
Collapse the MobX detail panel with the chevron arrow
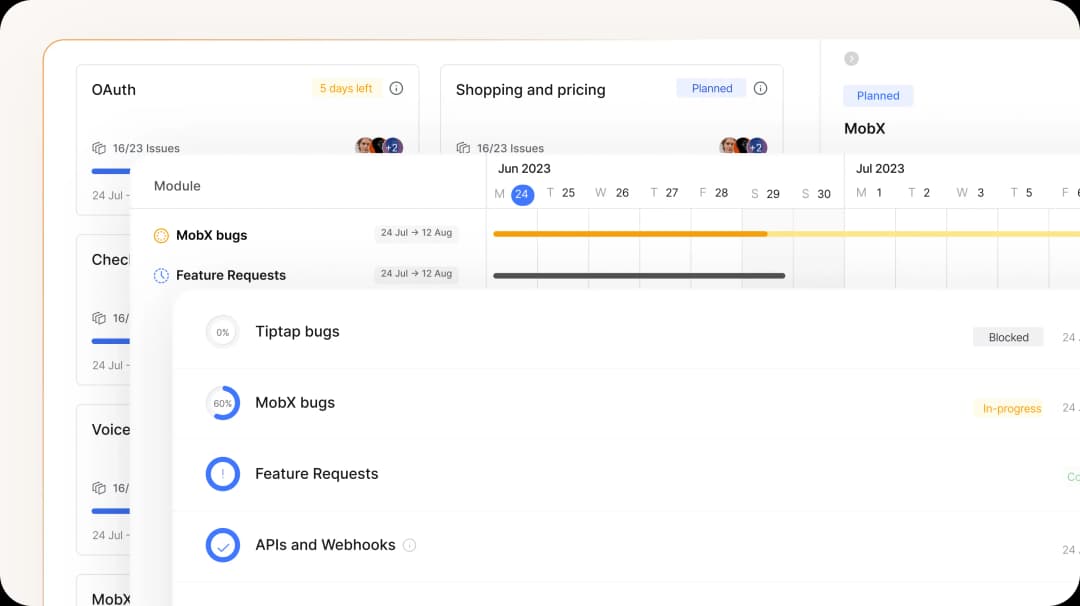click(851, 58)
